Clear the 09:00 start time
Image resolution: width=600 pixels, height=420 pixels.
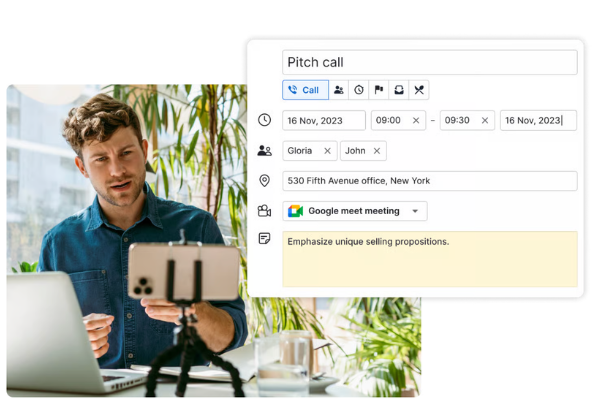click(x=416, y=120)
